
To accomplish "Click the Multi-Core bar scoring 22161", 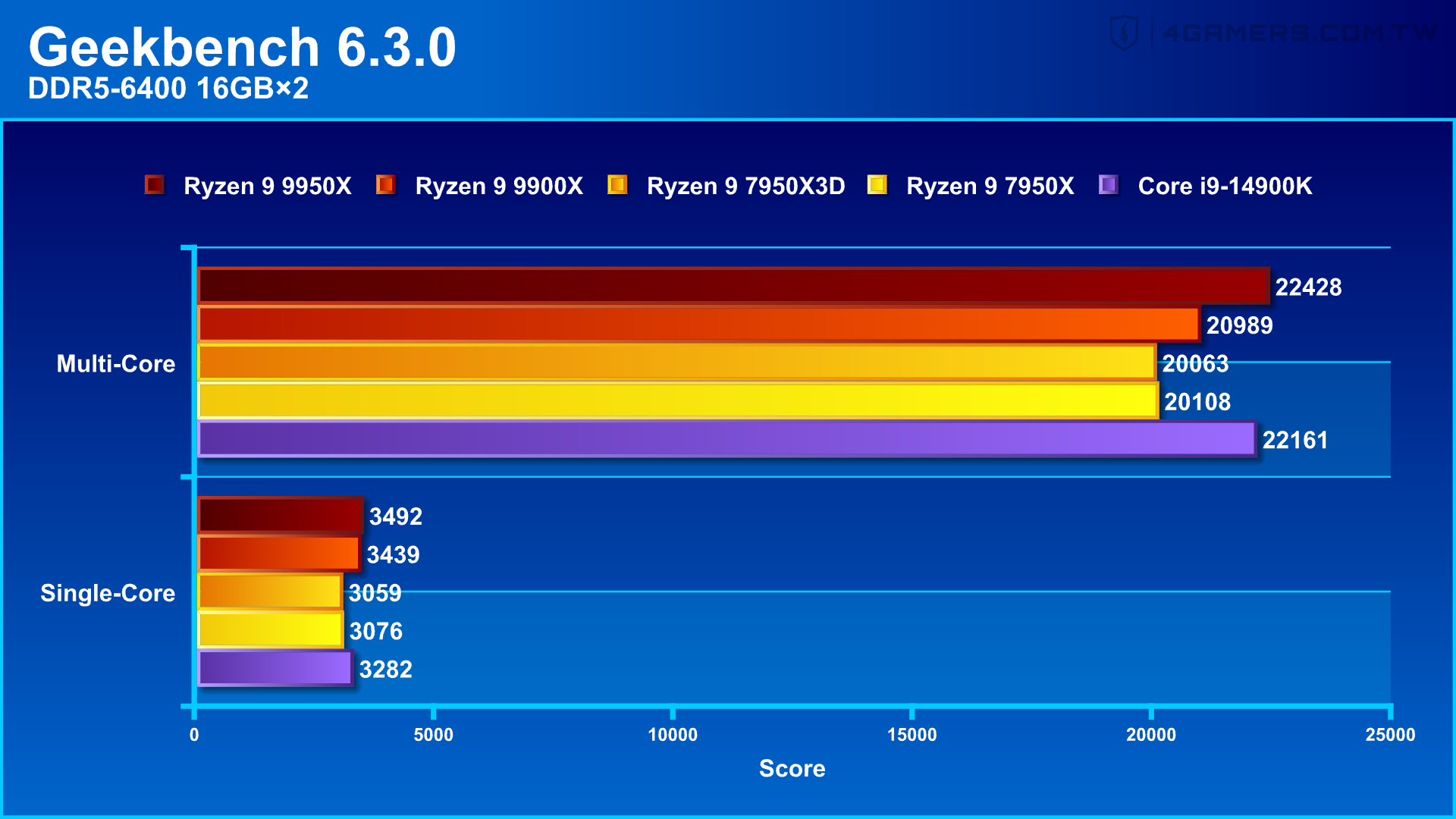I will coord(727,439).
